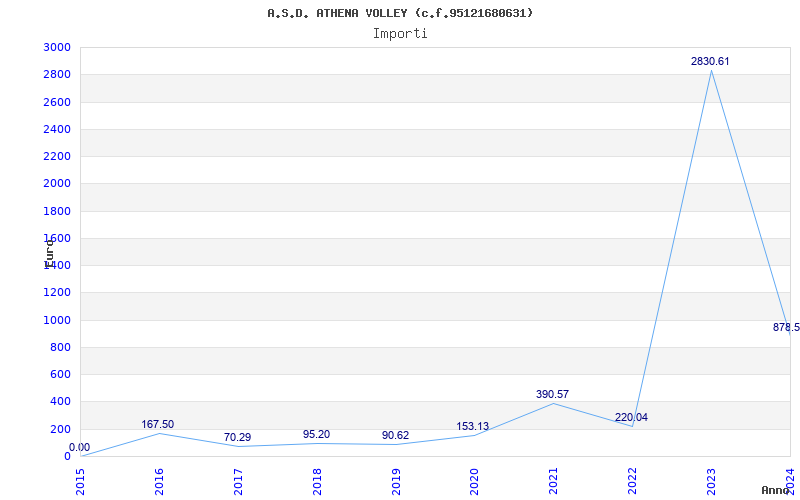Select the 878.5 data label
Screen dimensions: 800x500
(786, 328)
